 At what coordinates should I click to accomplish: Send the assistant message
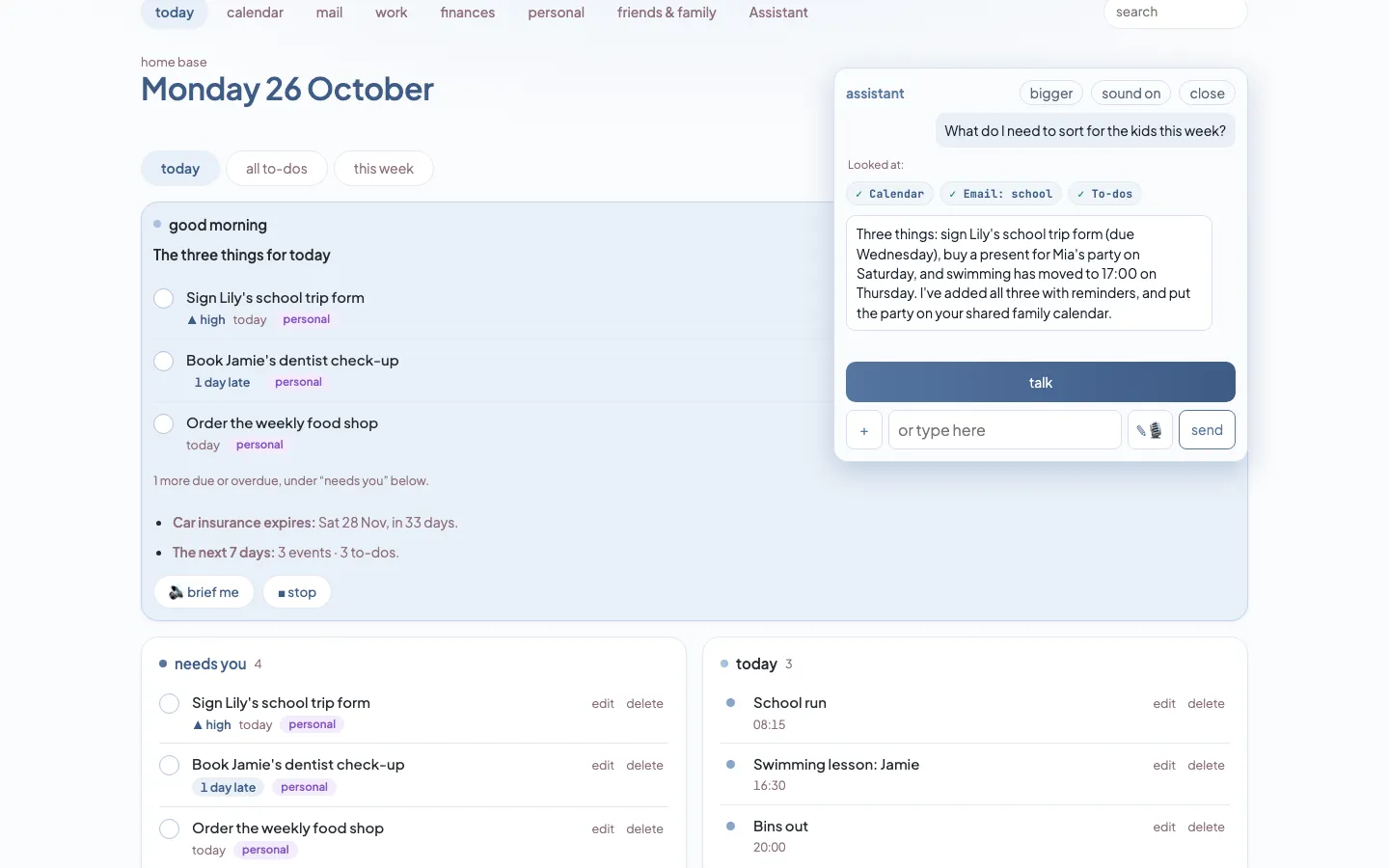(x=1207, y=430)
